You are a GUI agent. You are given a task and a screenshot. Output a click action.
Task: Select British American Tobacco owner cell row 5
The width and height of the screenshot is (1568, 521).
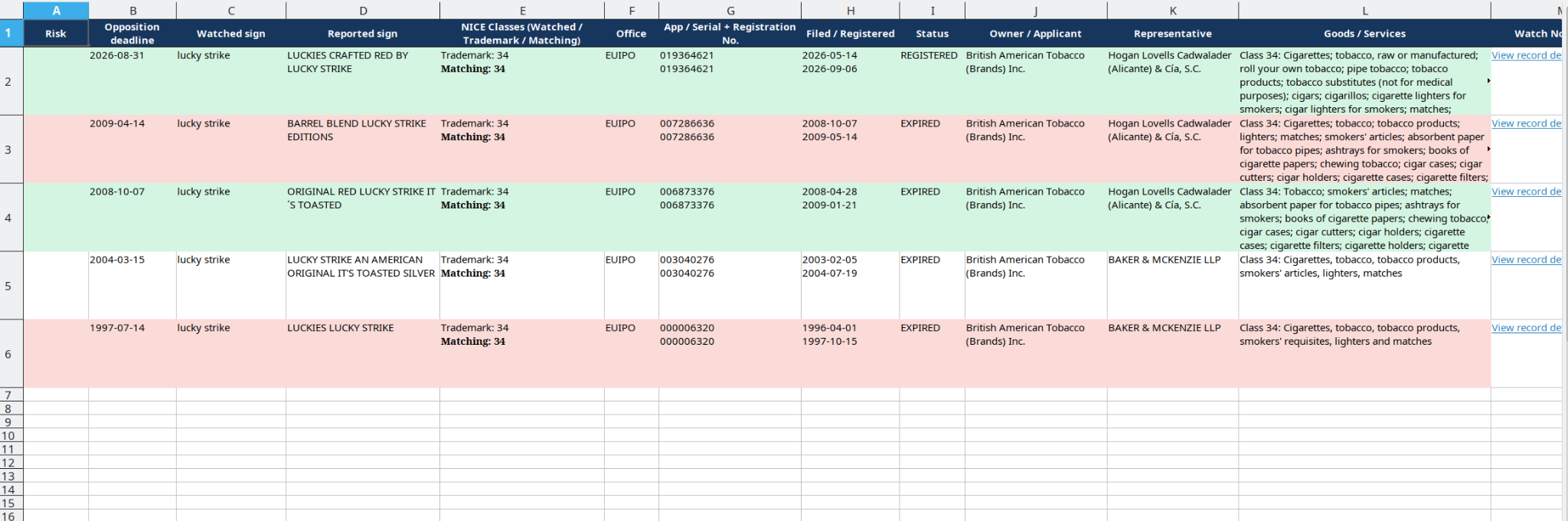pyautogui.click(x=1036, y=286)
